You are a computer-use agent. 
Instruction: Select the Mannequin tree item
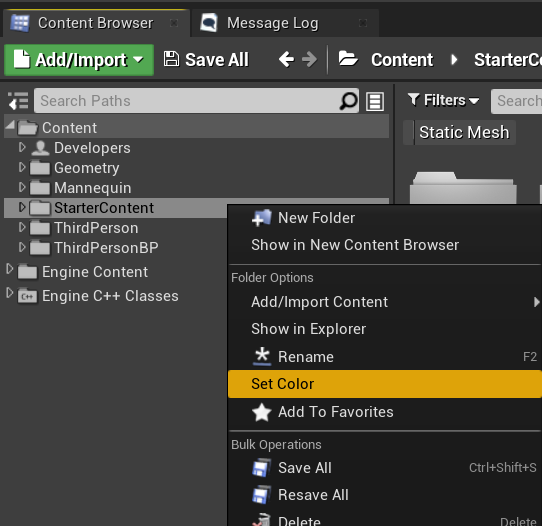[196, 188]
